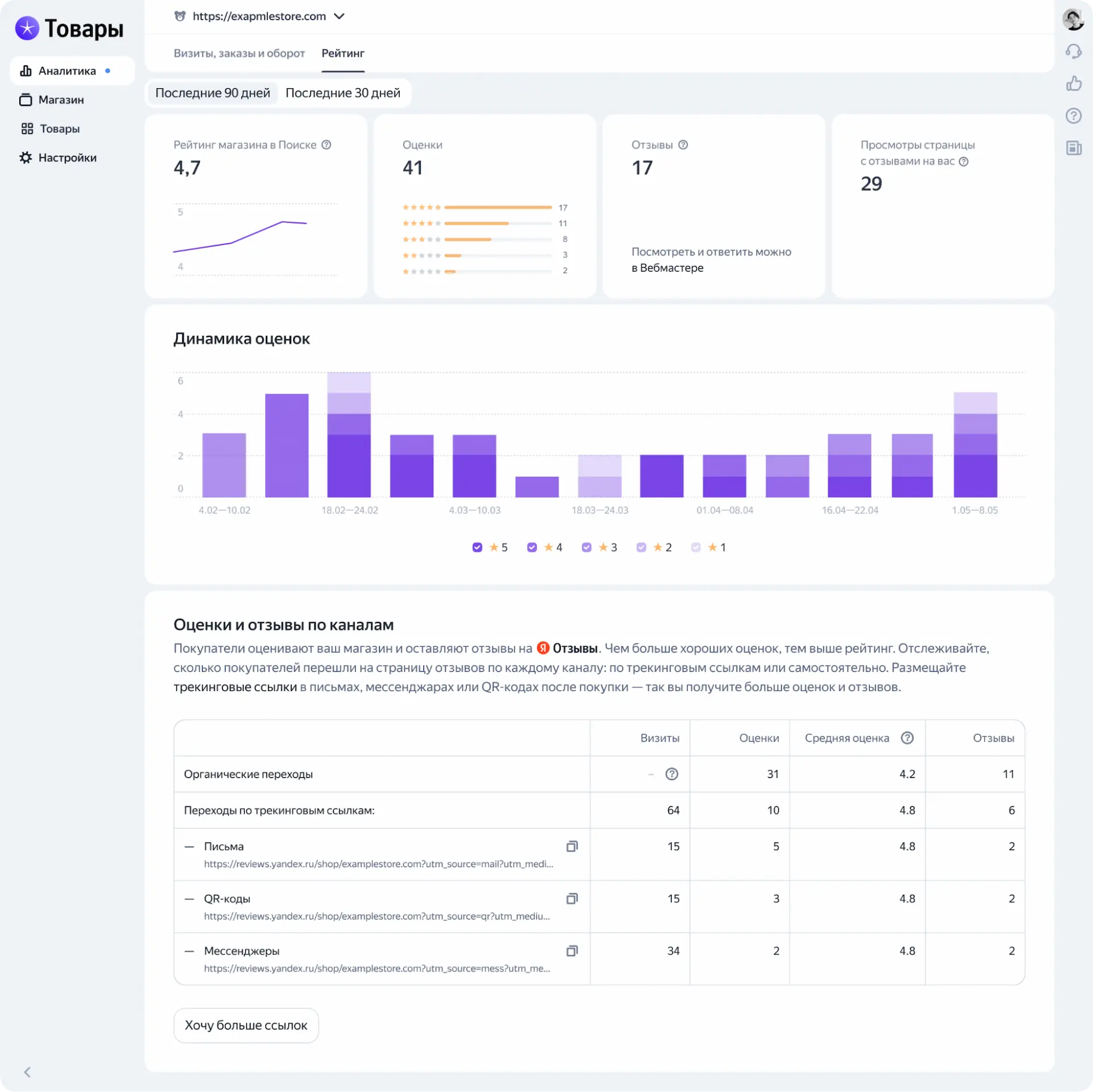The image size is (1093, 1092).
Task: Switch to Визиты, заказы и оборот tab
Action: [239, 54]
